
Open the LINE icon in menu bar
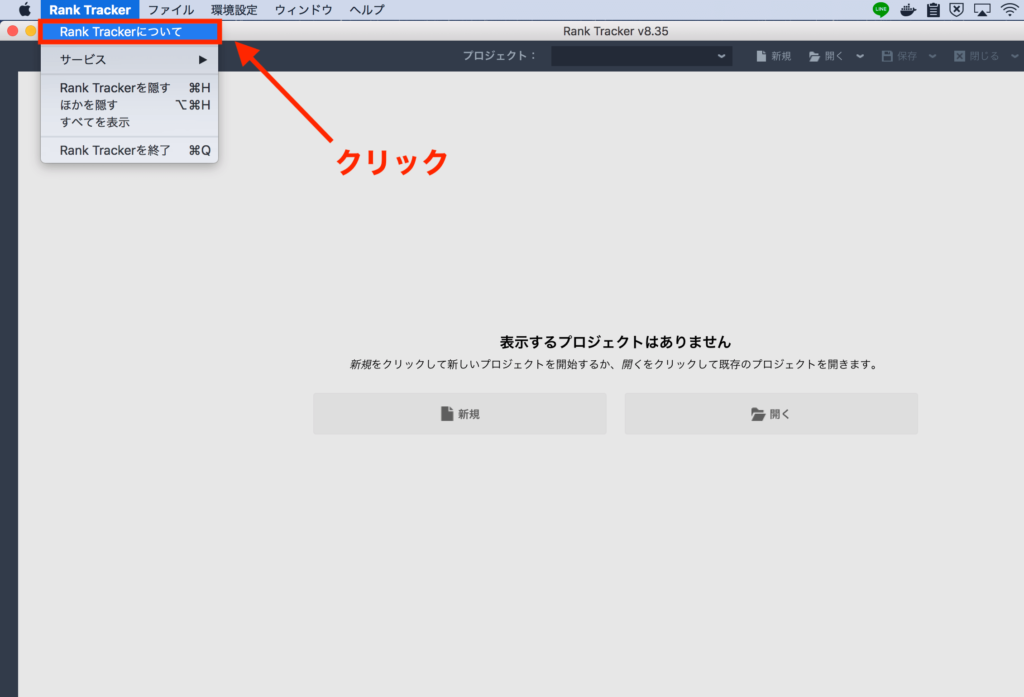point(881,9)
